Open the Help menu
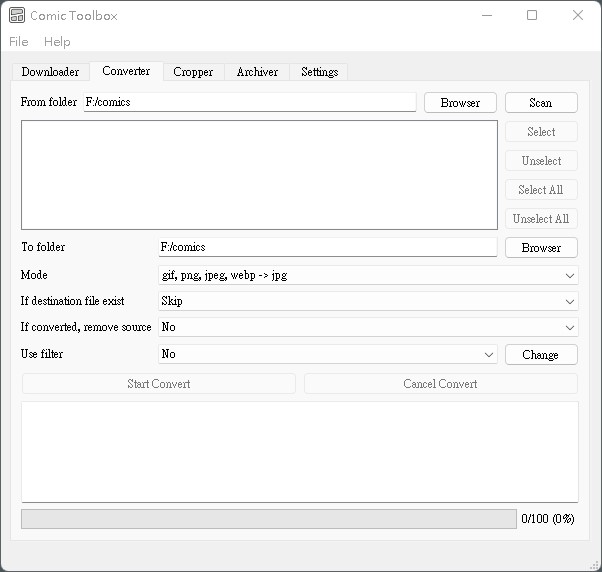 [57, 41]
